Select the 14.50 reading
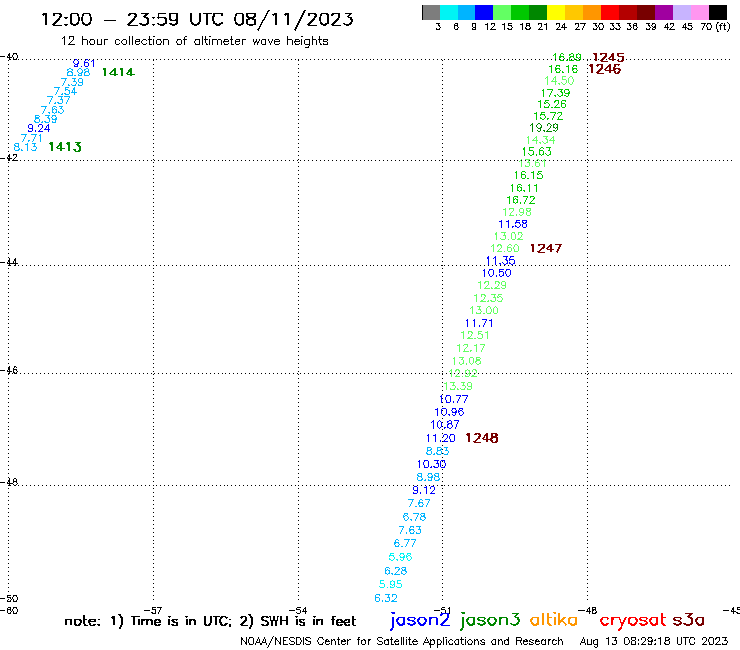This screenshot has width=740, height=650. click(x=559, y=81)
